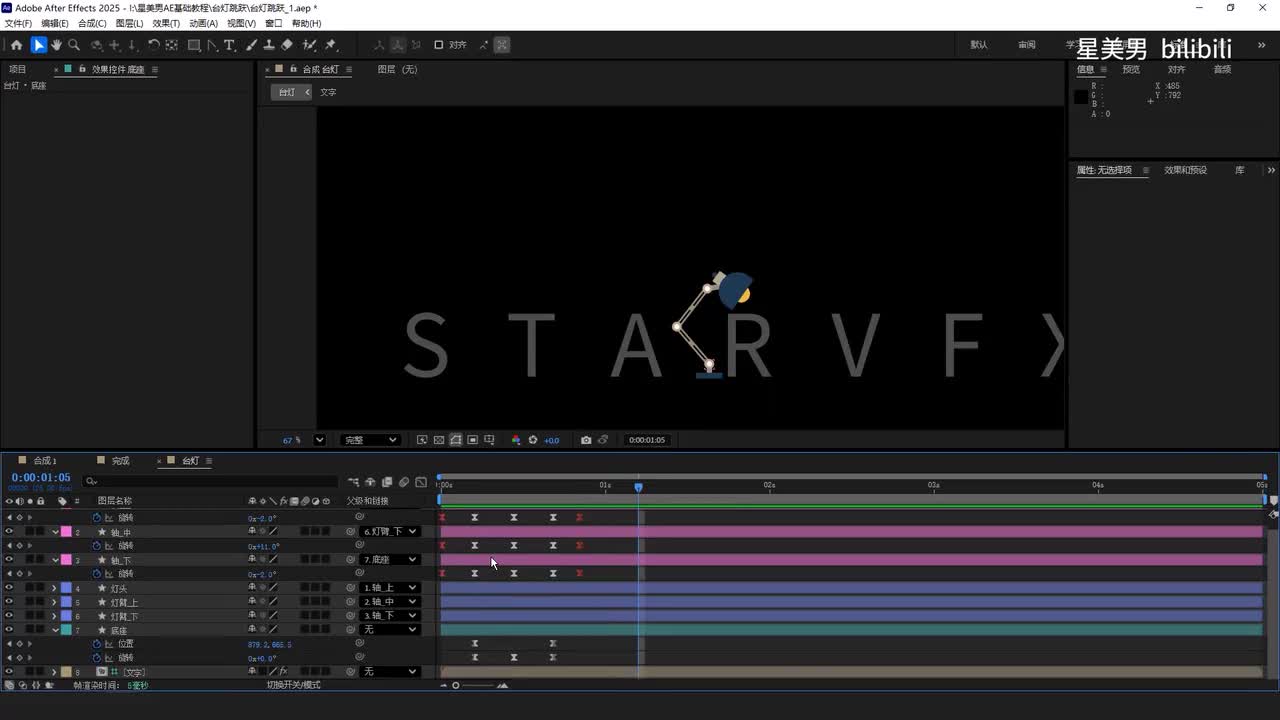
Task: Expand the 文字 layer properties
Action: [x=55, y=672]
